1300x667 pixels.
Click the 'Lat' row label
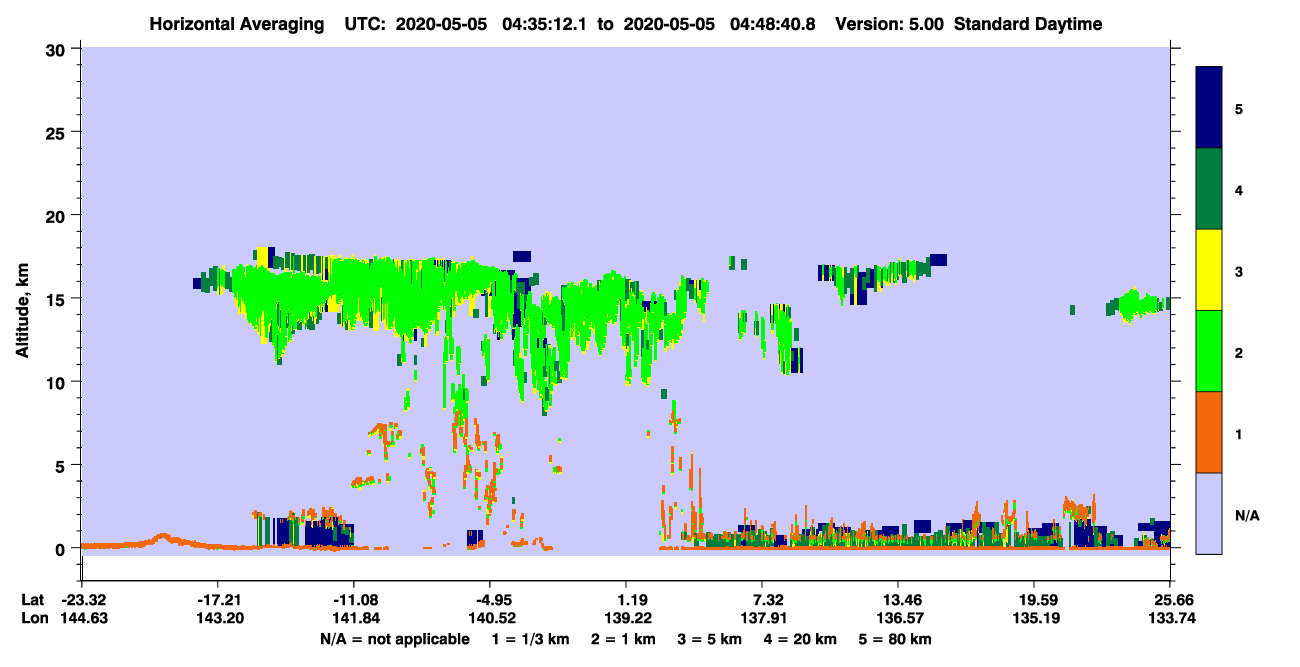tap(33, 600)
